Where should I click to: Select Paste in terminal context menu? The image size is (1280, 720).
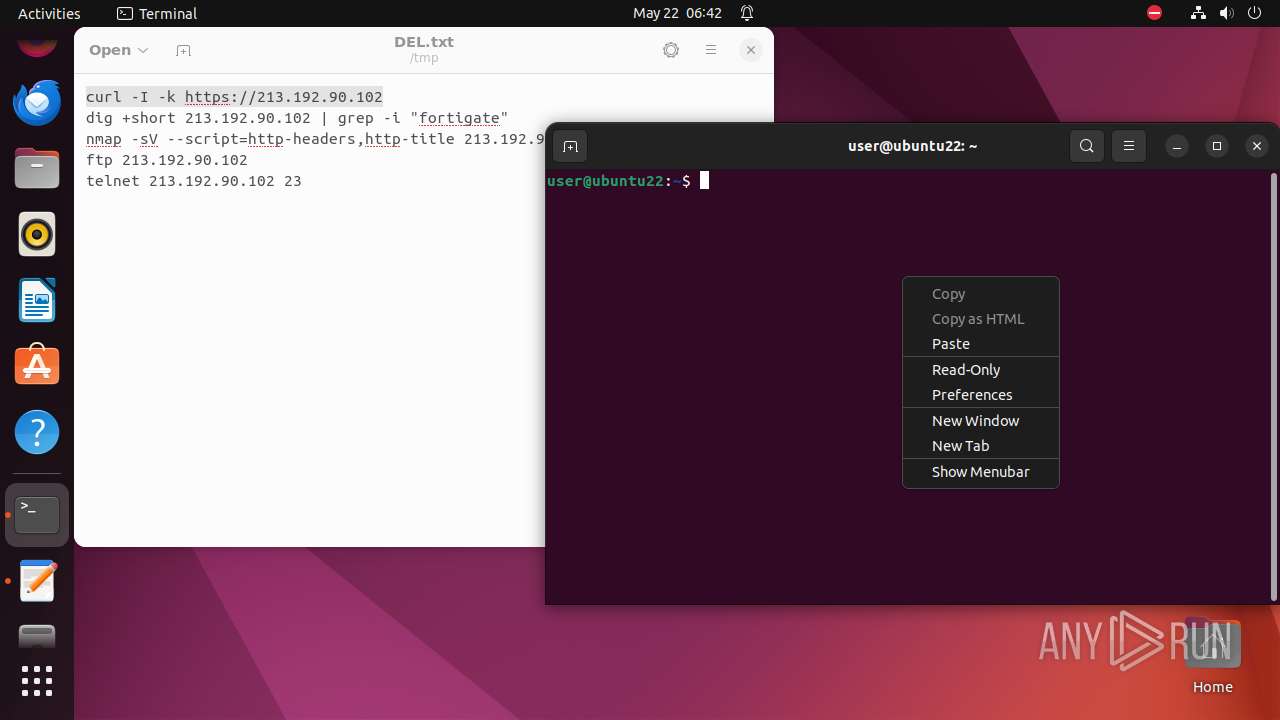pos(981,343)
